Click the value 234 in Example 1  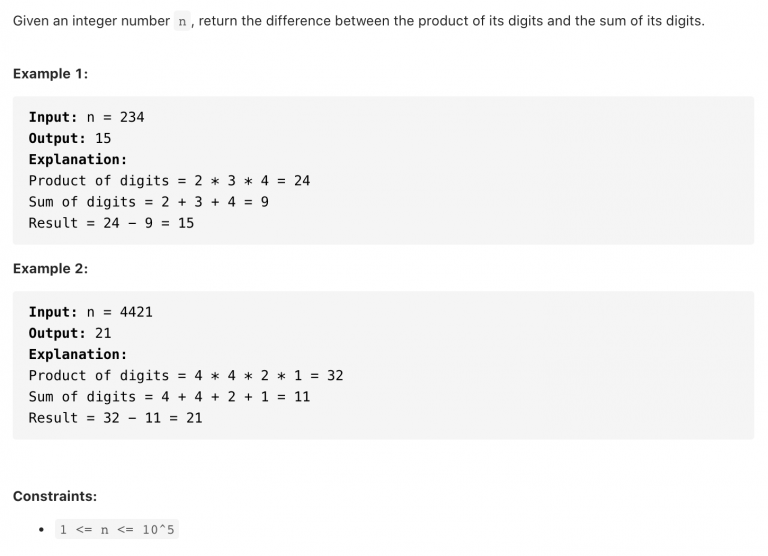(x=132, y=118)
